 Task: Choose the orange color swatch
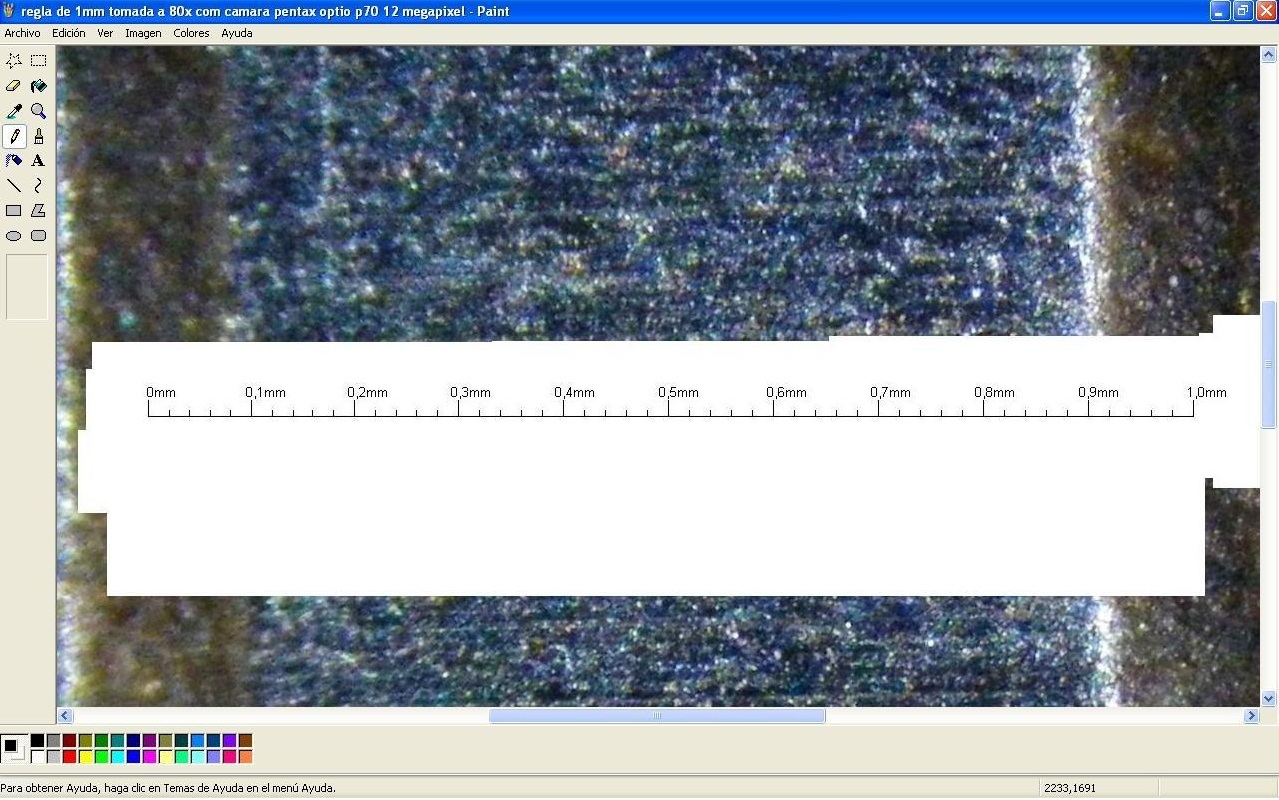245,756
